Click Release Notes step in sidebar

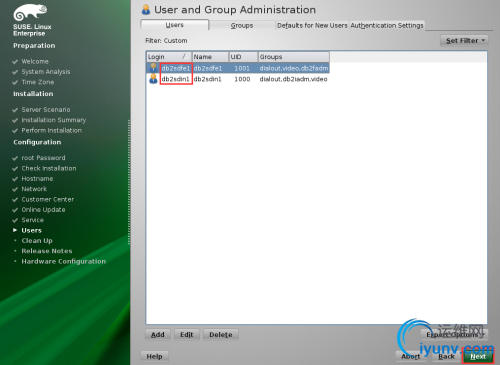47,251
